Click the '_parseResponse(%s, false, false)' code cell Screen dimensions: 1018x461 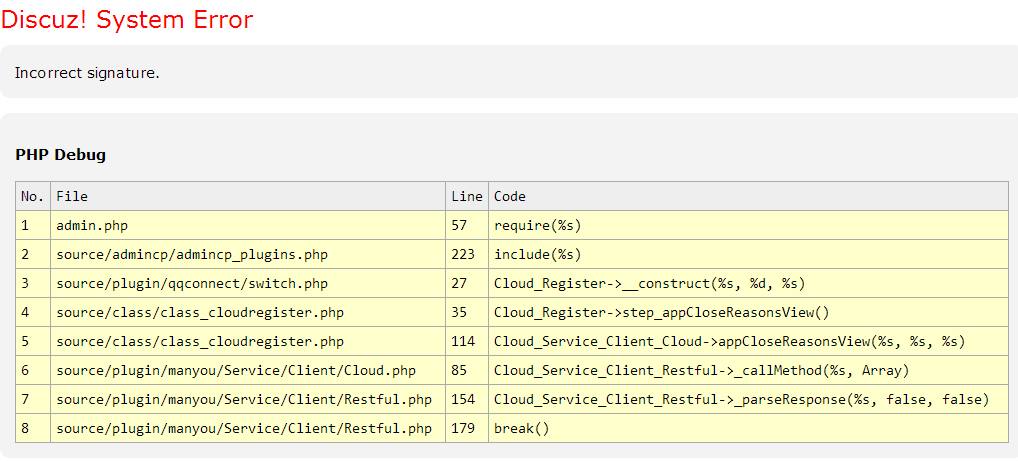click(x=748, y=399)
